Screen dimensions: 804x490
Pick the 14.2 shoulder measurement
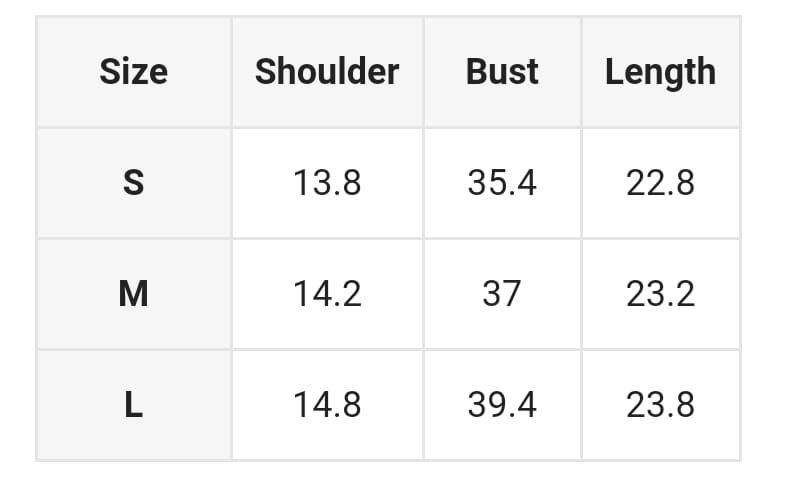click(327, 294)
